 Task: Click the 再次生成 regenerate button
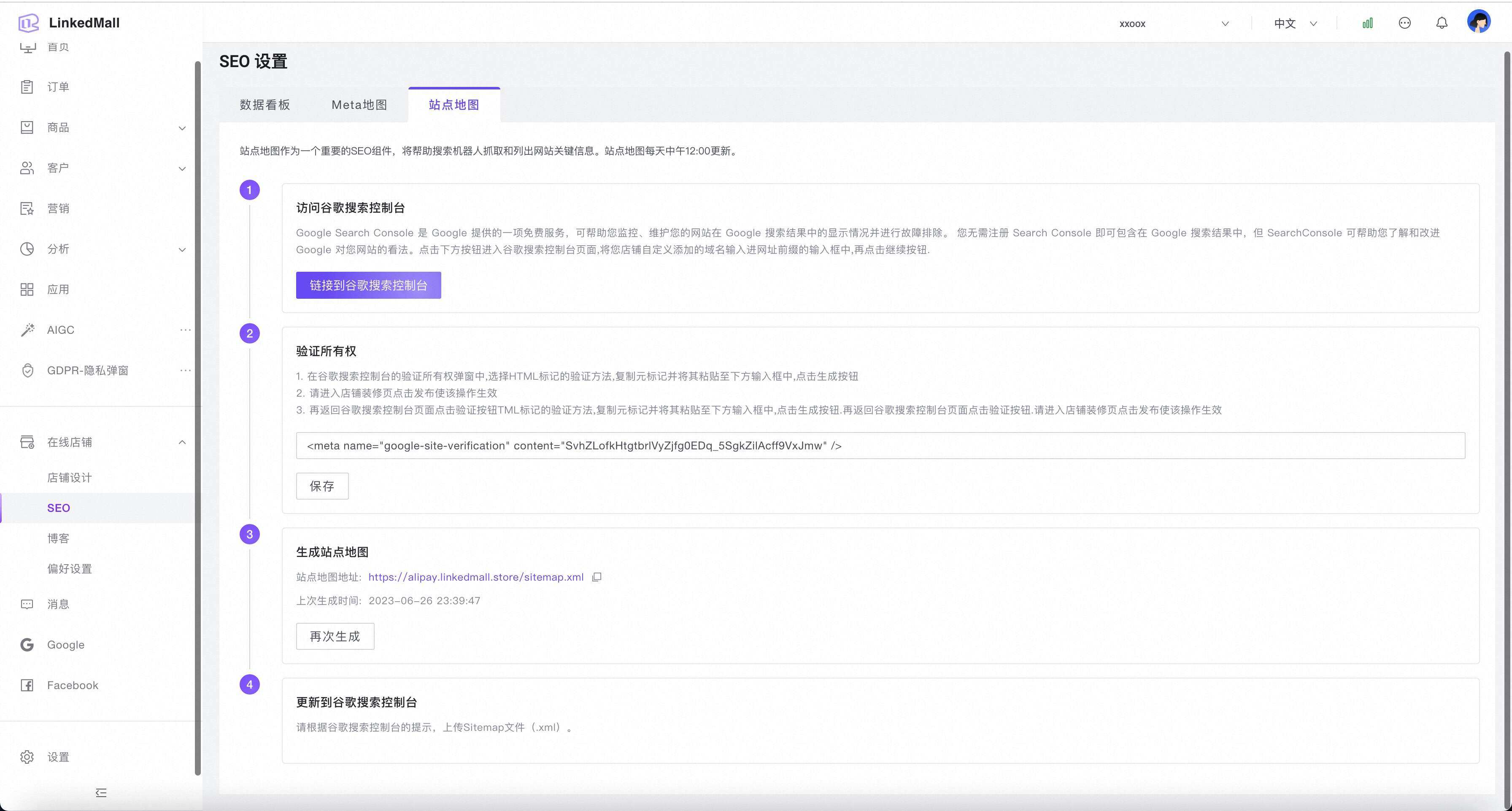click(335, 637)
